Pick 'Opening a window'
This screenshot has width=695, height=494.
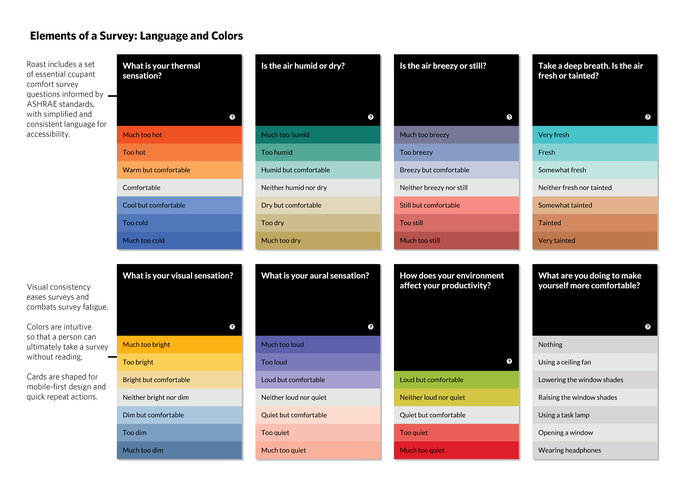(x=595, y=433)
